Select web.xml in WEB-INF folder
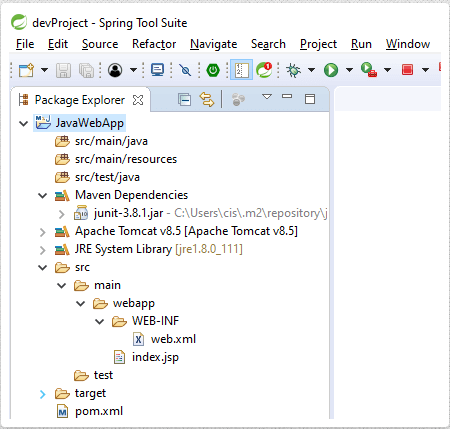 click(x=173, y=339)
